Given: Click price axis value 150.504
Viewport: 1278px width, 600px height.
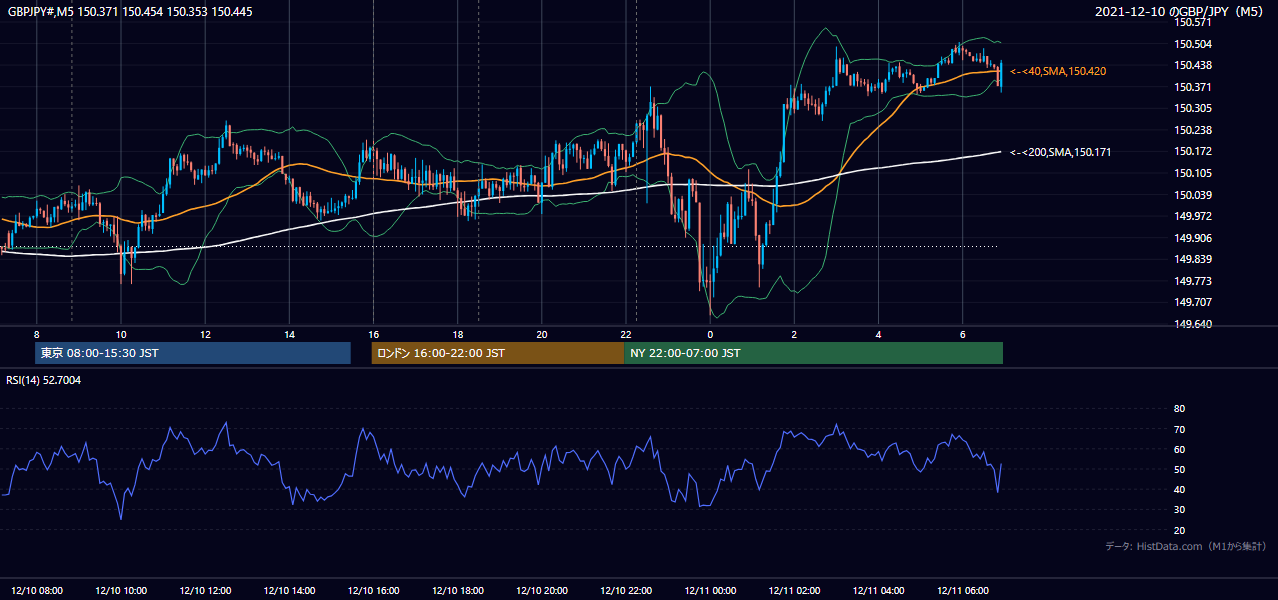Looking at the screenshot, I should (x=1192, y=44).
